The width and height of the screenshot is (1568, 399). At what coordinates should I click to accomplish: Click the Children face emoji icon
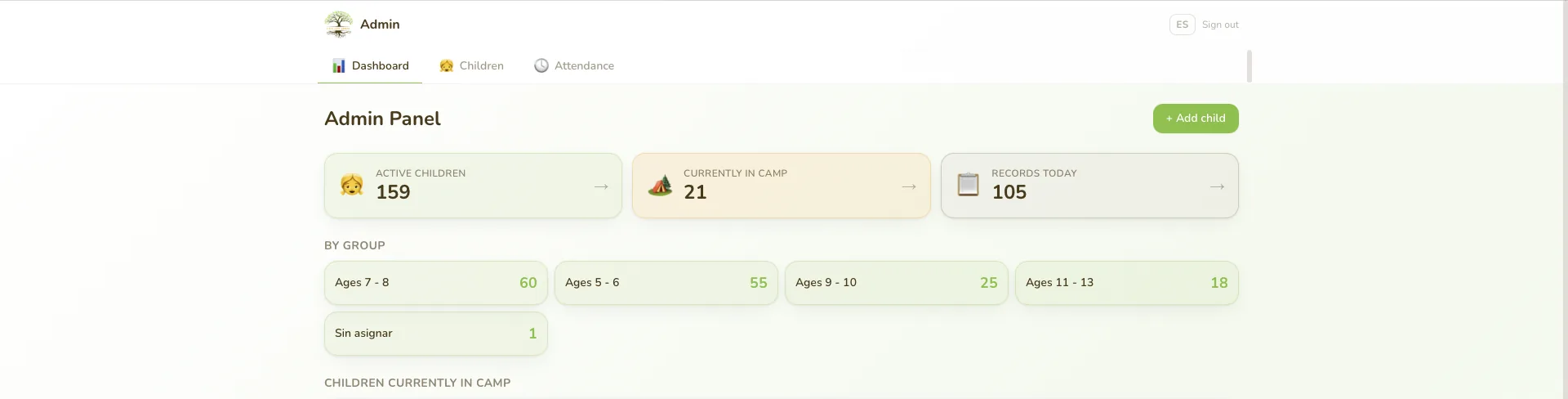click(x=446, y=66)
